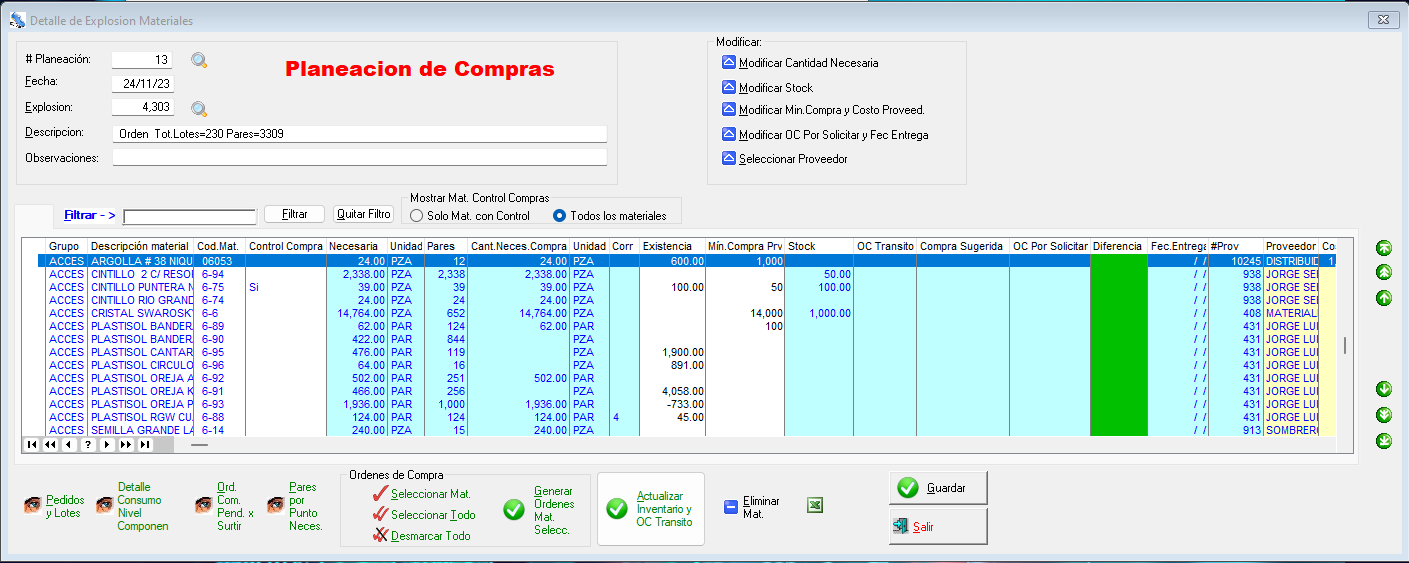Image resolution: width=1409 pixels, height=563 pixels.
Task: Choose Modificar Cantidad Necesaria
Action: (799, 63)
